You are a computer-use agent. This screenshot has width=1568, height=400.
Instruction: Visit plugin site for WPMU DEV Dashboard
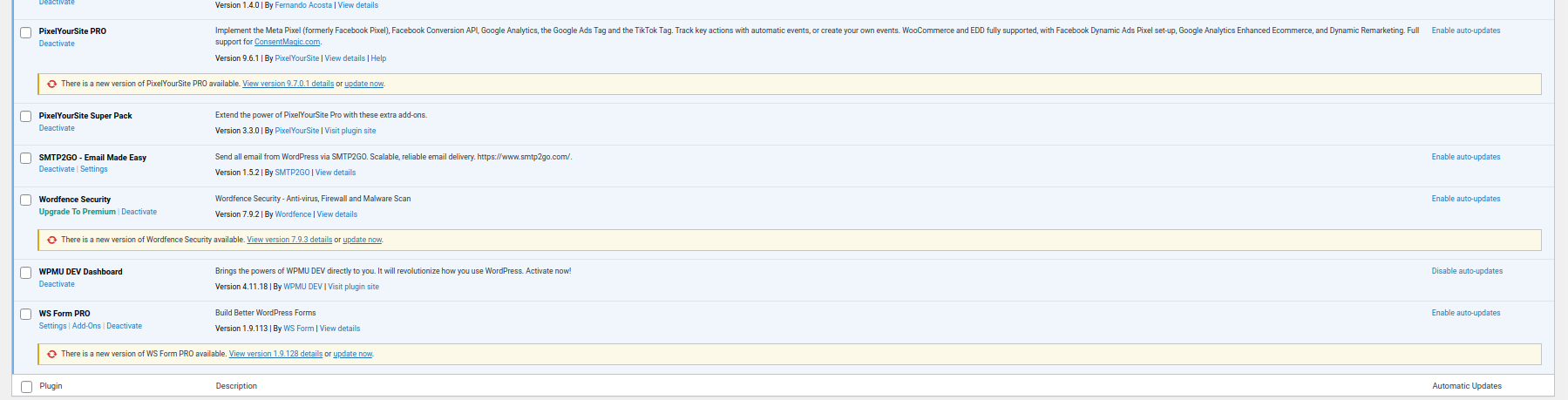point(354,287)
